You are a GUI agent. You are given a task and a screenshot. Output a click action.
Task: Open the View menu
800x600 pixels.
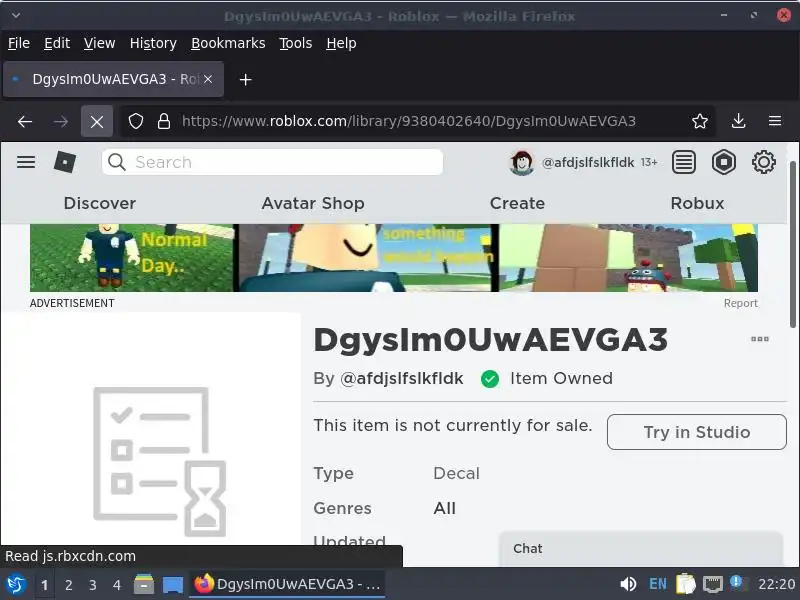pyautogui.click(x=99, y=43)
